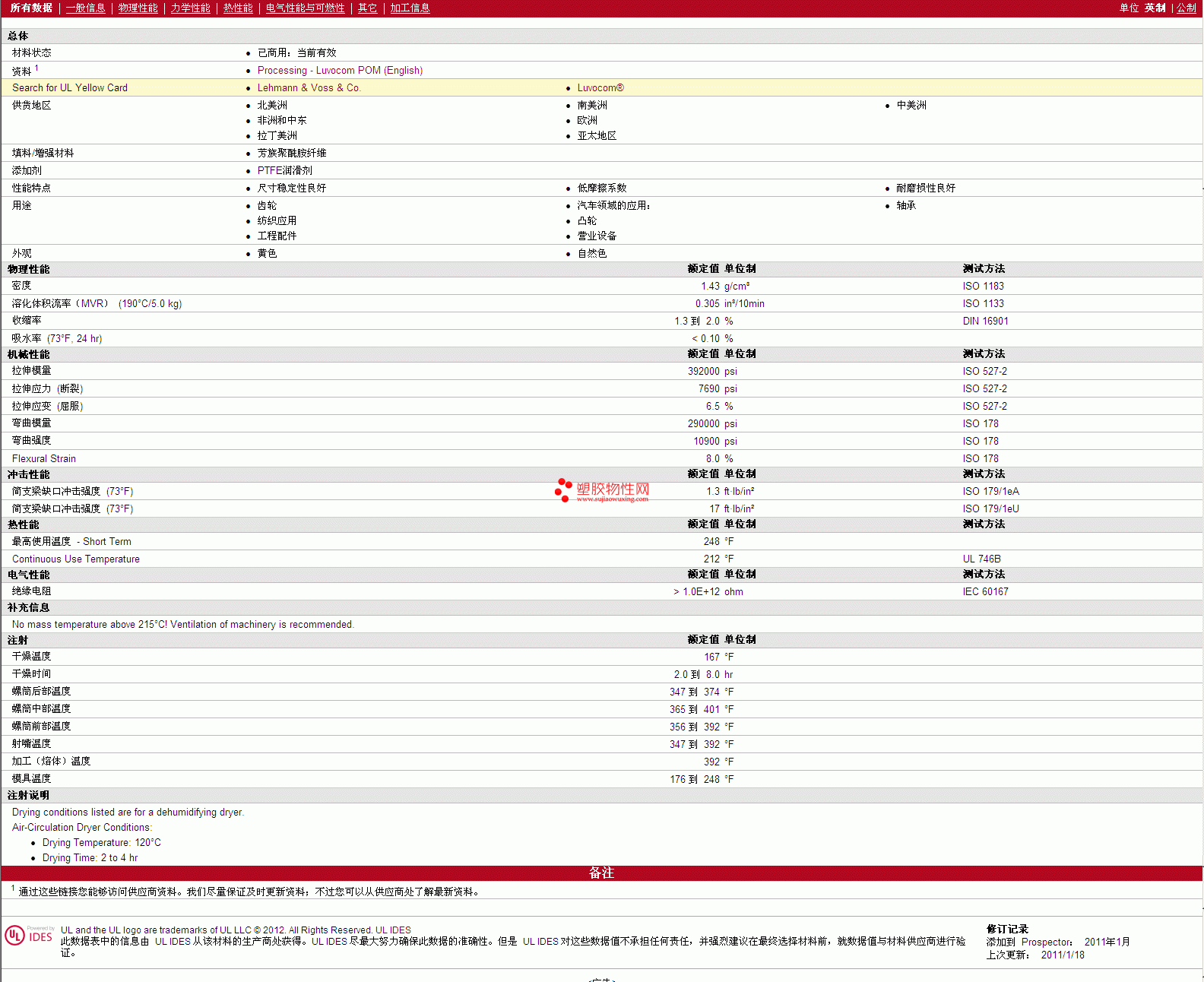Viewport: 1204px width, 982px height.
Task: Select 英制 units option
Action: 1155,8
